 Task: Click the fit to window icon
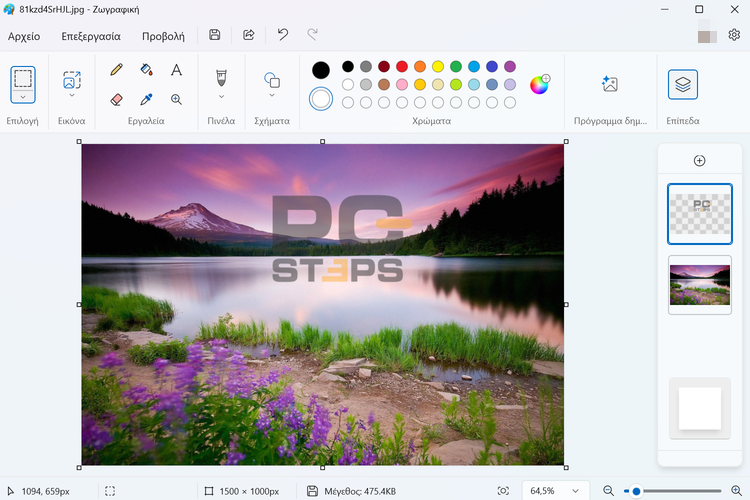(x=503, y=491)
